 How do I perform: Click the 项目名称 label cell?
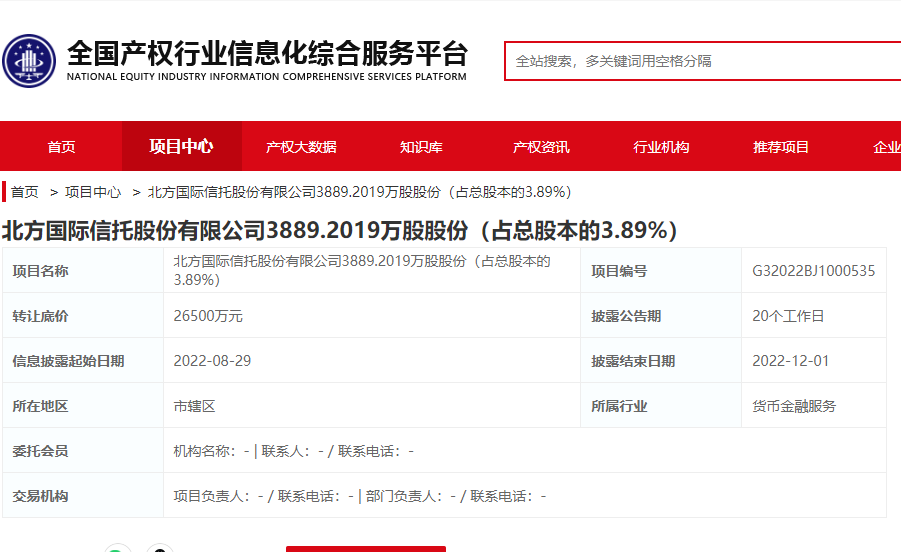pyautogui.click(x=83, y=271)
